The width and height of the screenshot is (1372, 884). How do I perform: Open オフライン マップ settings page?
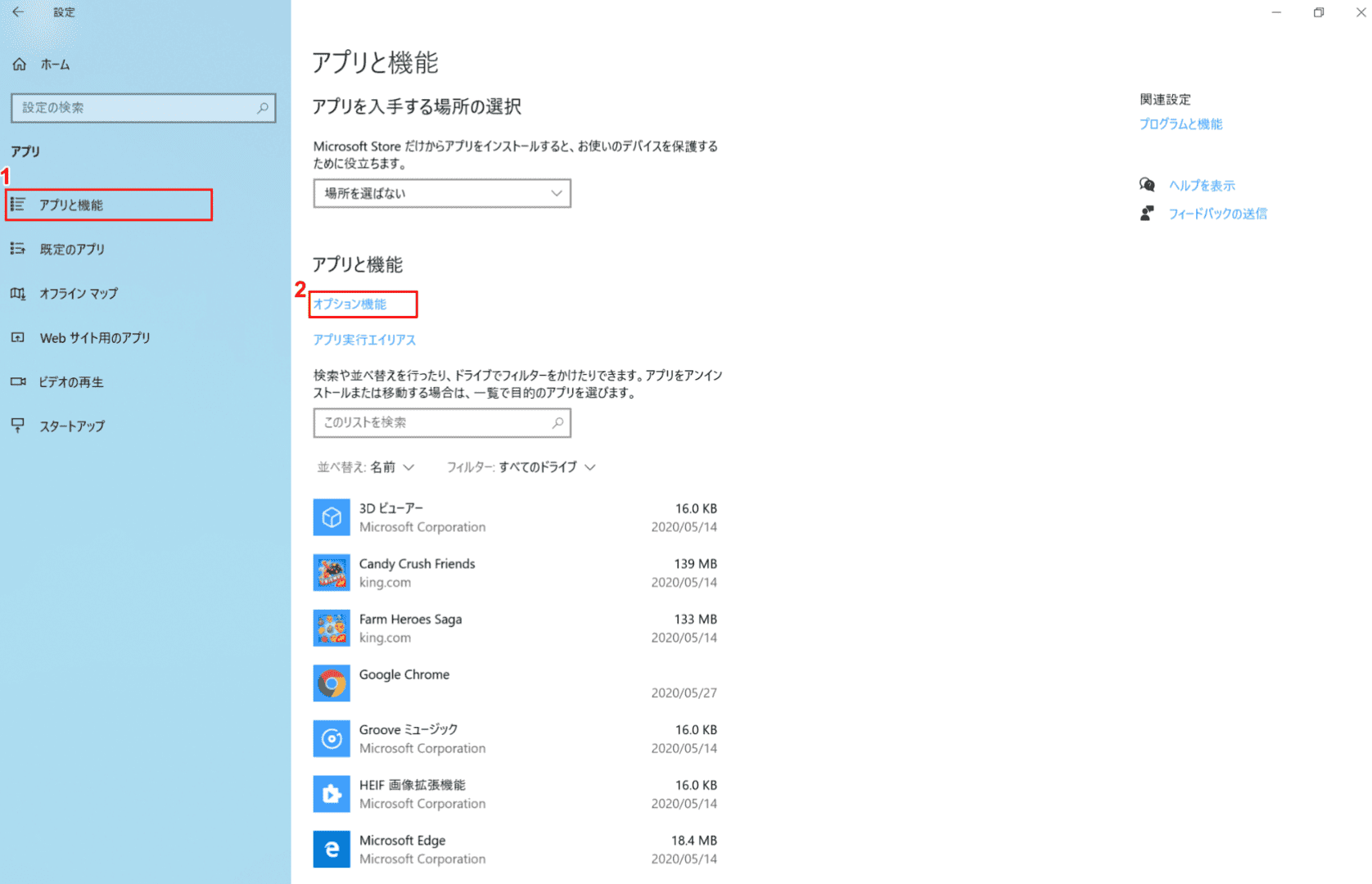point(79,293)
